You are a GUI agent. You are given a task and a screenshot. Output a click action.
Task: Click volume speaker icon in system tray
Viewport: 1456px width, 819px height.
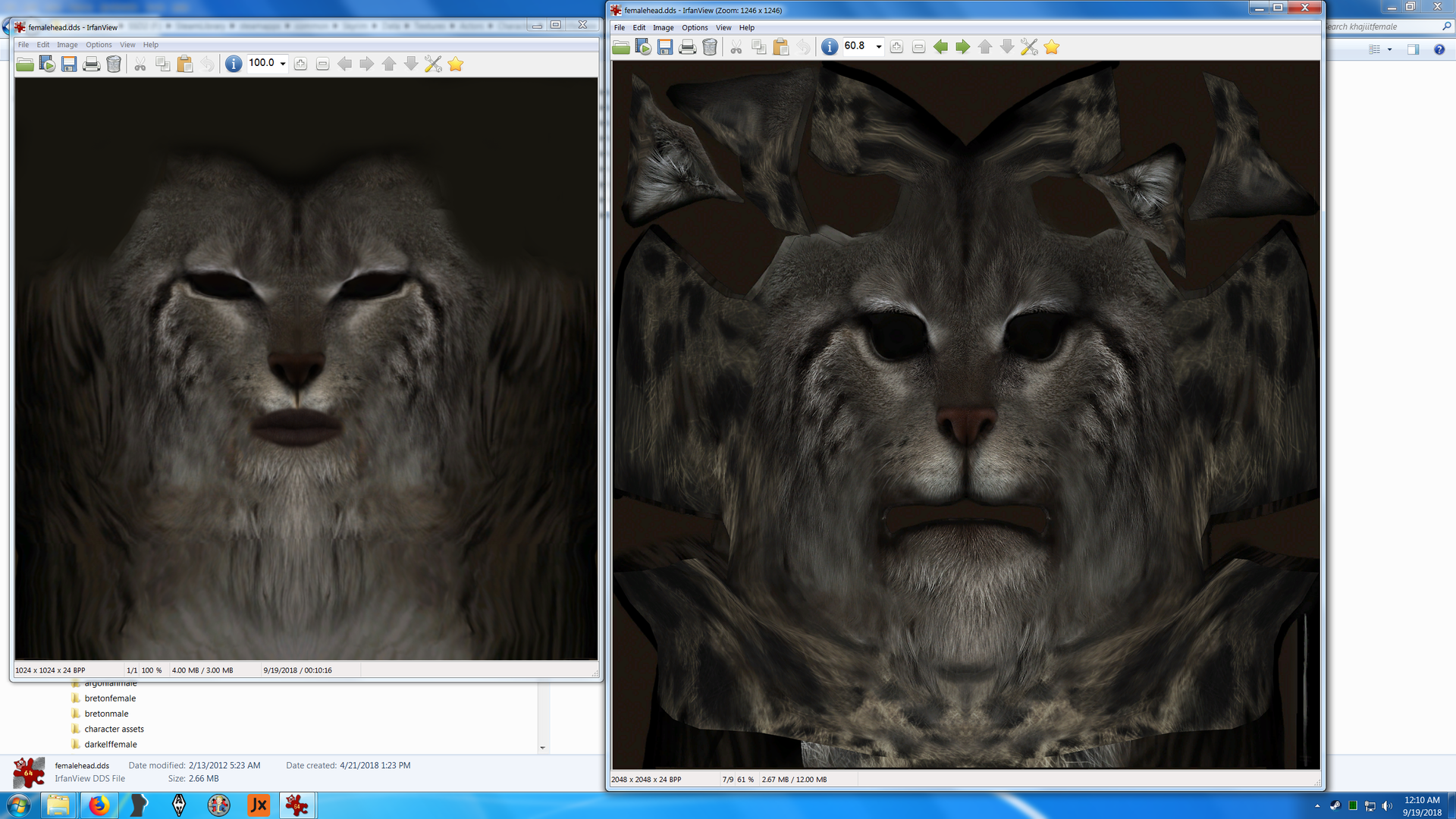click(1387, 806)
